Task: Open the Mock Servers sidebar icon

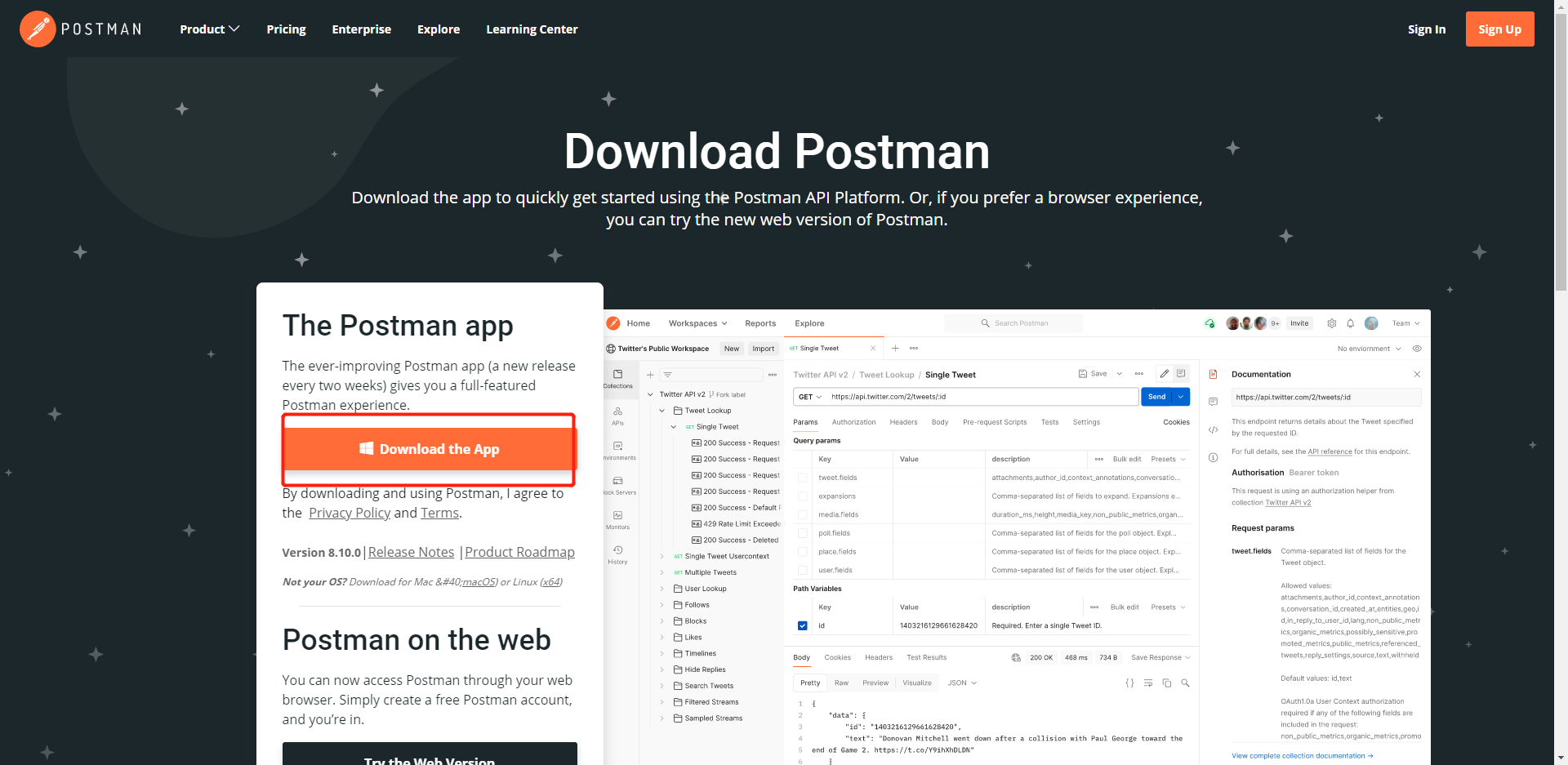Action: tap(618, 485)
